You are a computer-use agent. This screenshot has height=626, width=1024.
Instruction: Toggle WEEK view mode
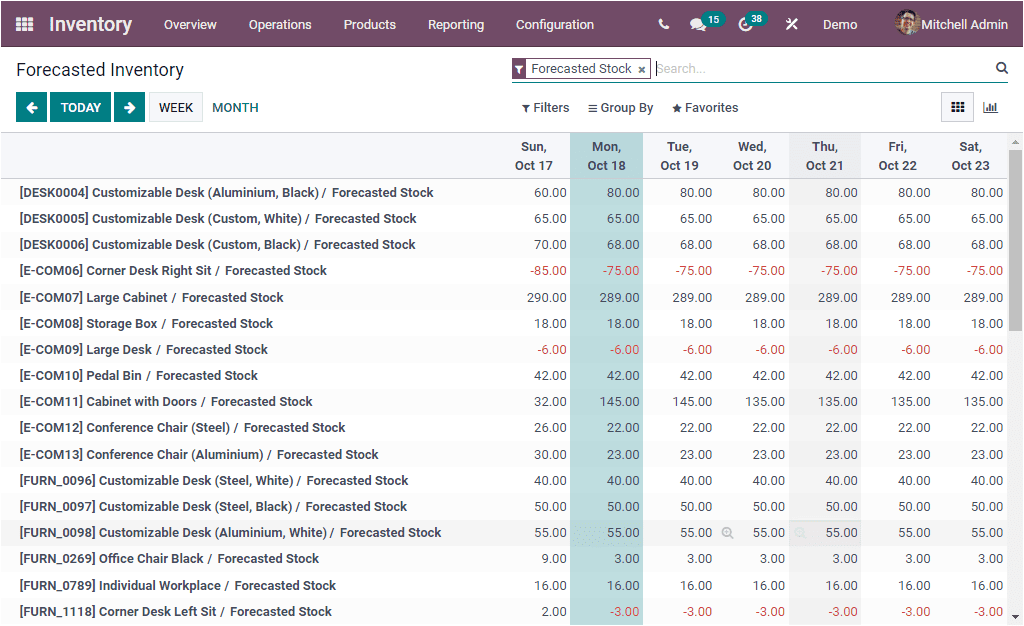pyautogui.click(x=175, y=107)
